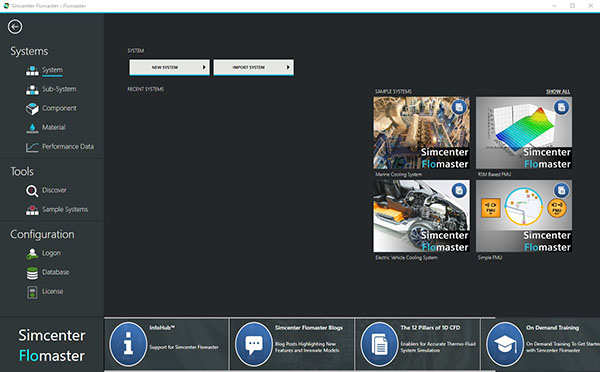Click the Simcenter Flomaster title bar icon

click(6, 6)
